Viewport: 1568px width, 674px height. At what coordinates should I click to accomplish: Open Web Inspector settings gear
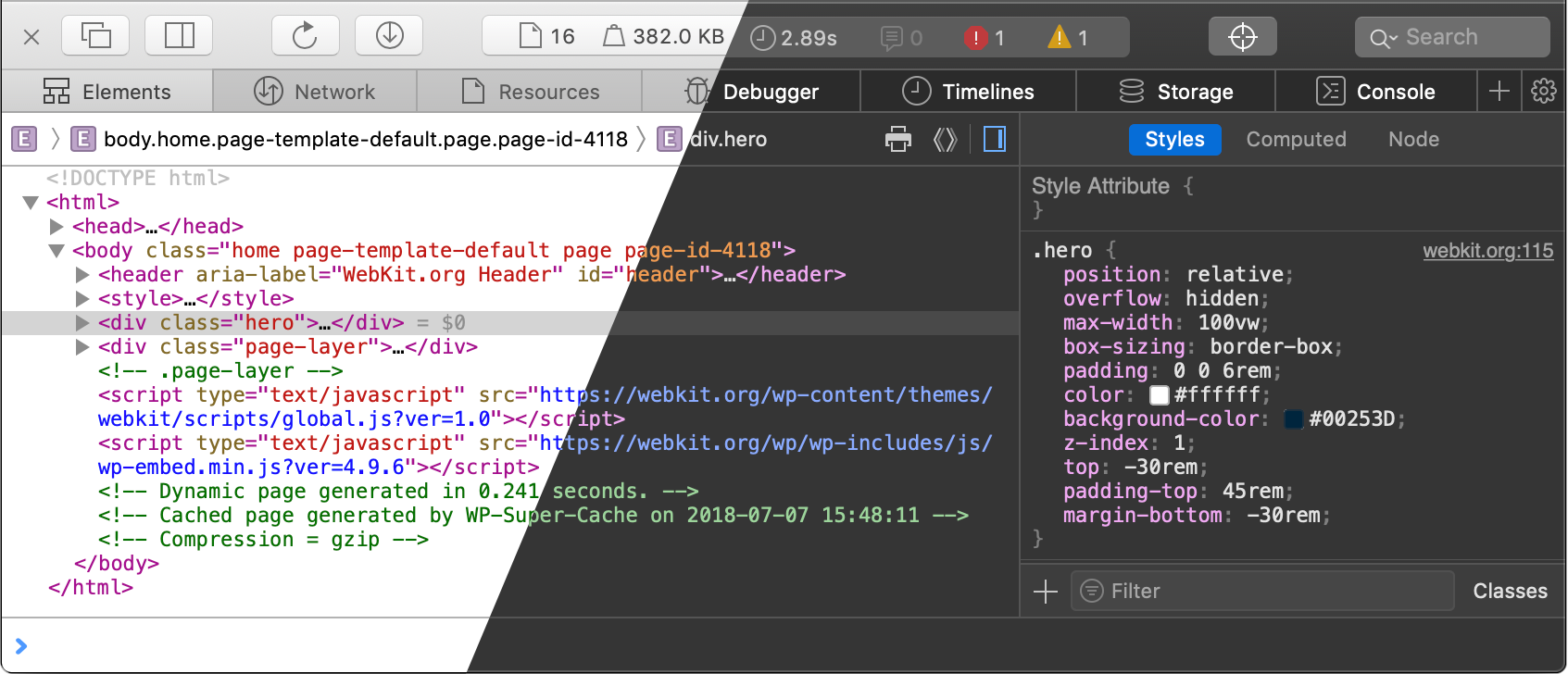pyautogui.click(x=1544, y=92)
